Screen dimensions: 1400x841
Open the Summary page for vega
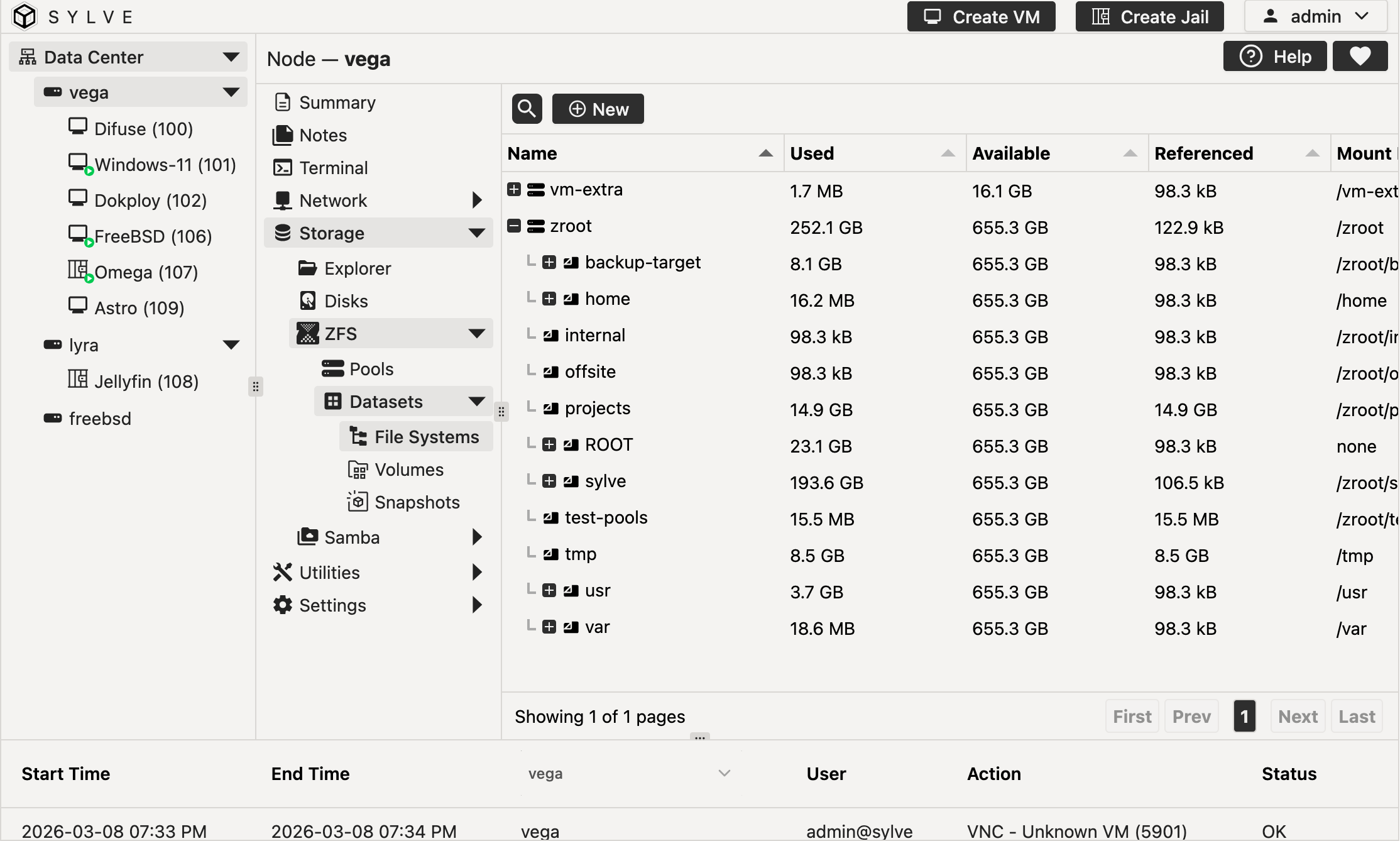pyautogui.click(x=337, y=102)
